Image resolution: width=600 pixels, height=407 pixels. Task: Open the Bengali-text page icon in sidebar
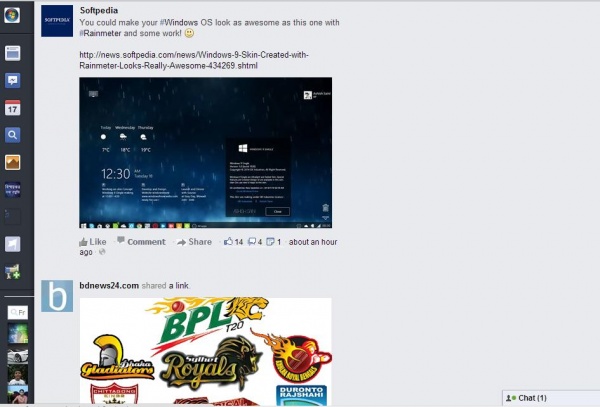click(13, 189)
